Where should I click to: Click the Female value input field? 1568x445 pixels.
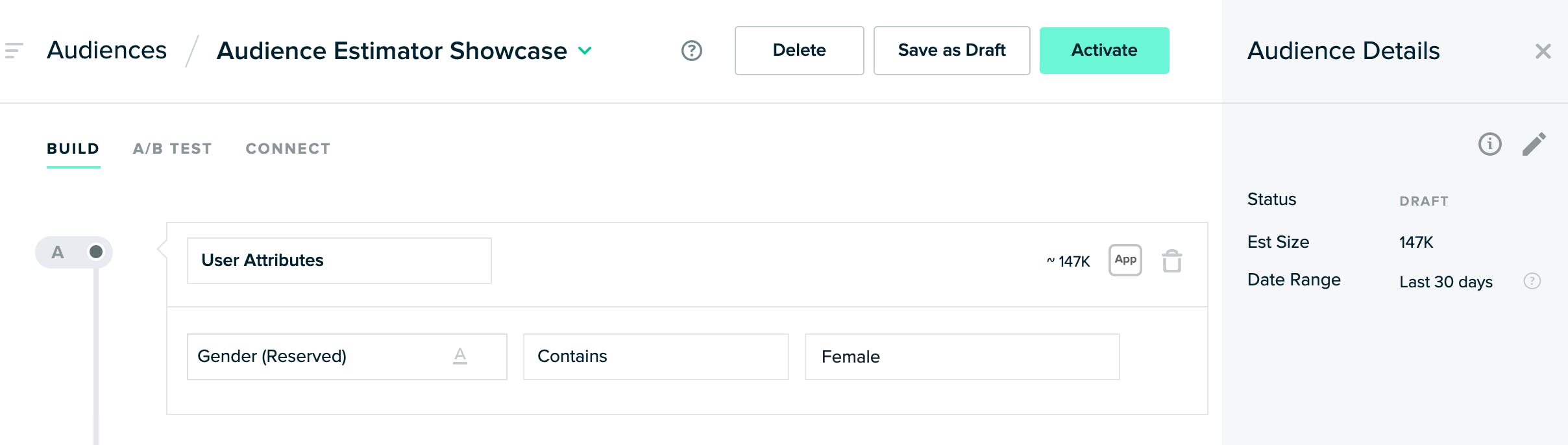click(x=962, y=357)
